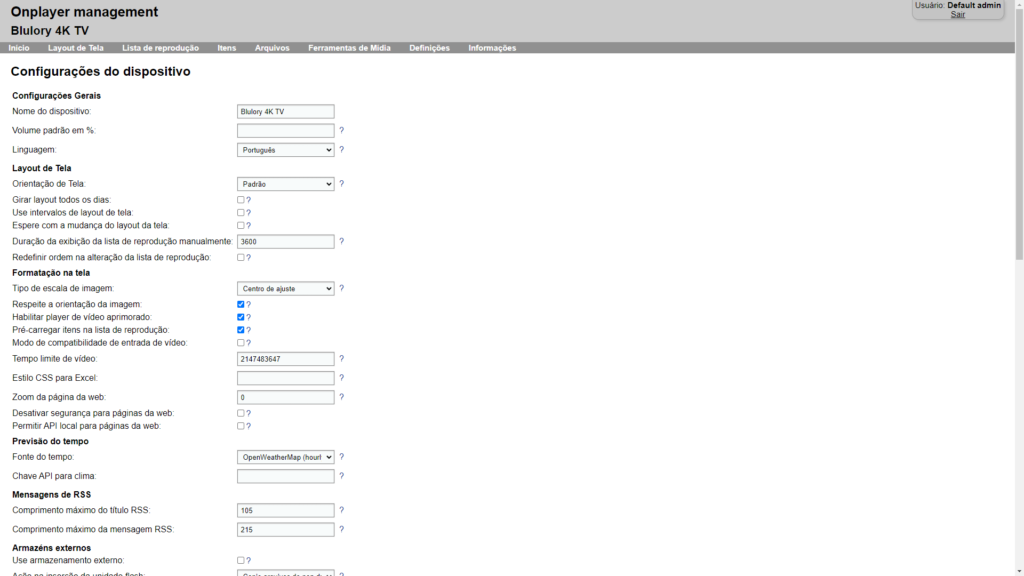The width and height of the screenshot is (1024, 576).
Task: Open the Linguagem dropdown
Action: 285,150
